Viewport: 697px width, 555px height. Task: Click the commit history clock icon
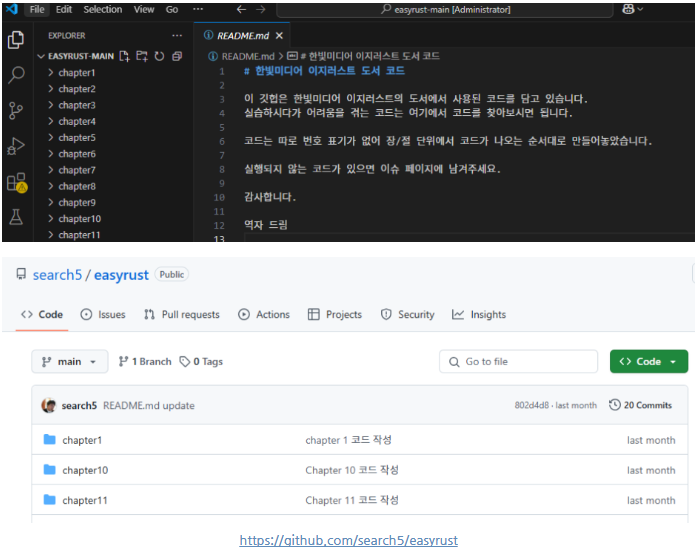(614, 405)
